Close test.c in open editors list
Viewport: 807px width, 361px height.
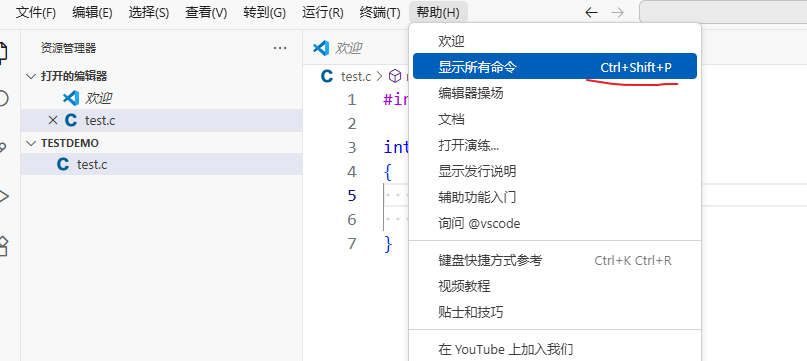52,121
